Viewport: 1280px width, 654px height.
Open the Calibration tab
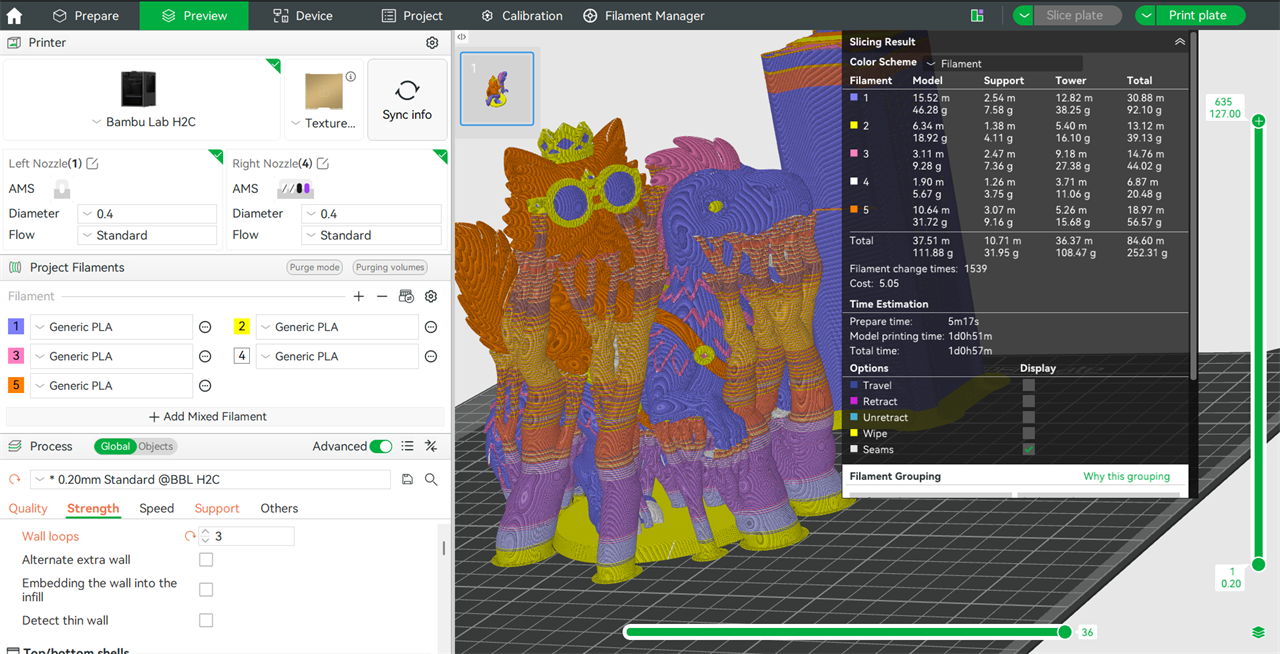pos(522,16)
